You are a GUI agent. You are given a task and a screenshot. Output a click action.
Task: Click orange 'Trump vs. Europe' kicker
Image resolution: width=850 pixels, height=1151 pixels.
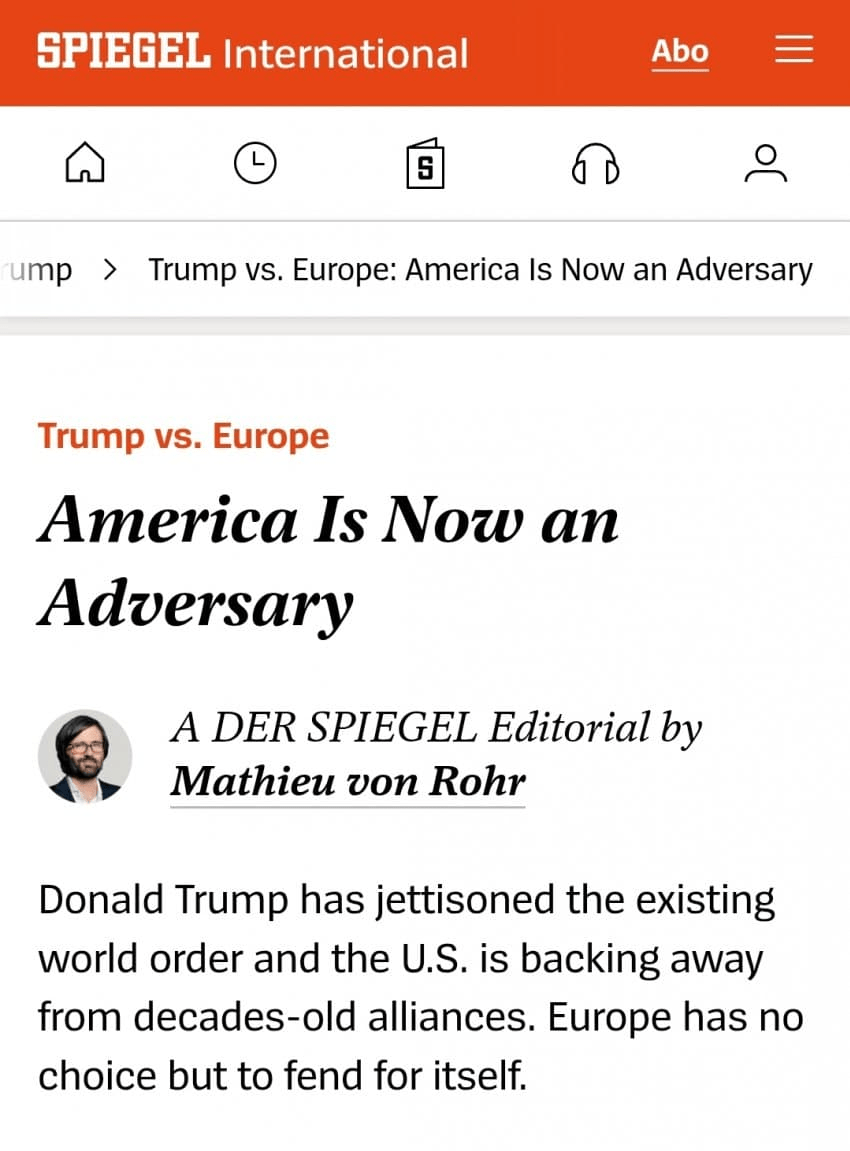[x=183, y=436]
